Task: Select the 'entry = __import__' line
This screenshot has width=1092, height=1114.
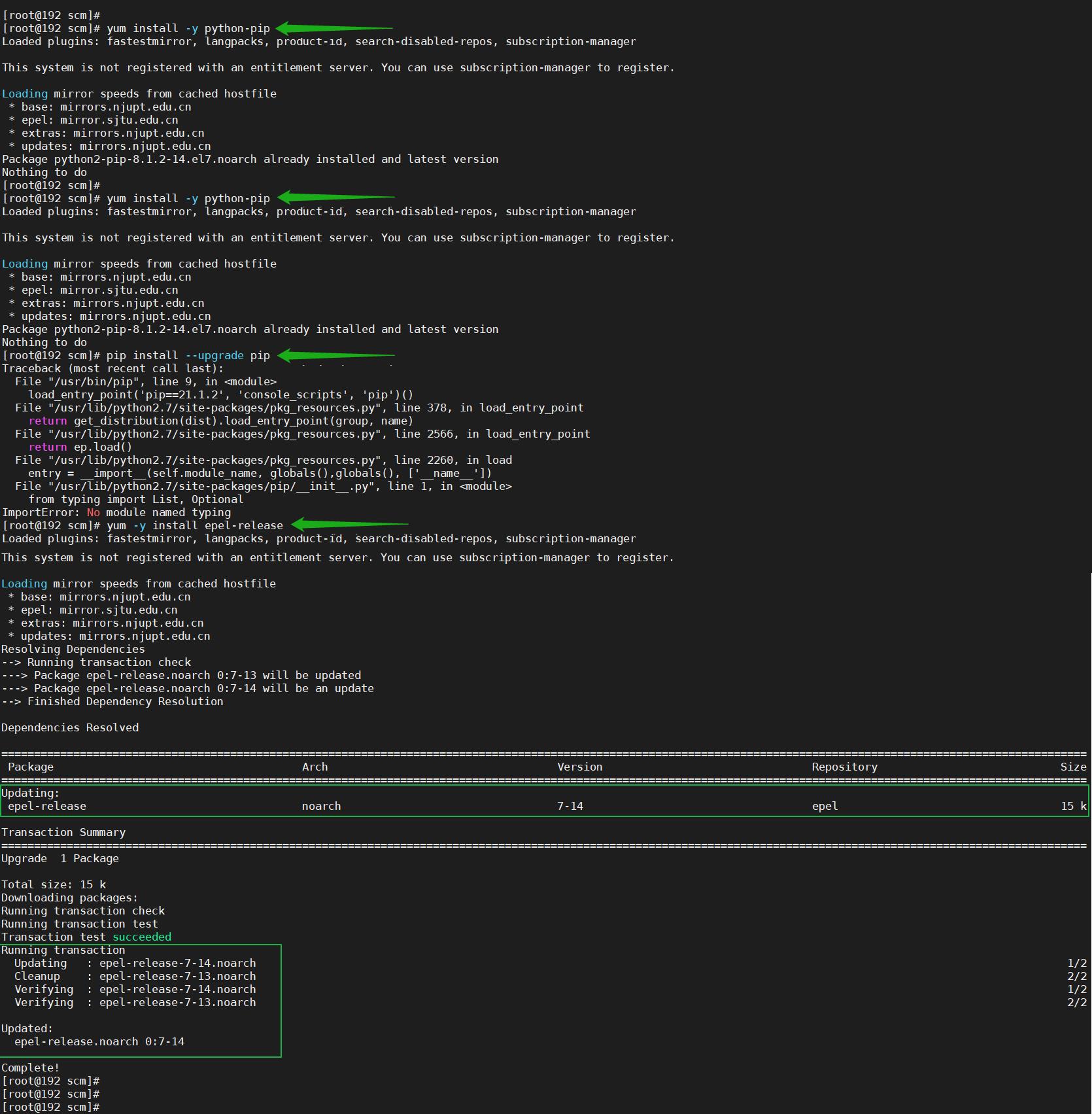Action: tap(260, 473)
